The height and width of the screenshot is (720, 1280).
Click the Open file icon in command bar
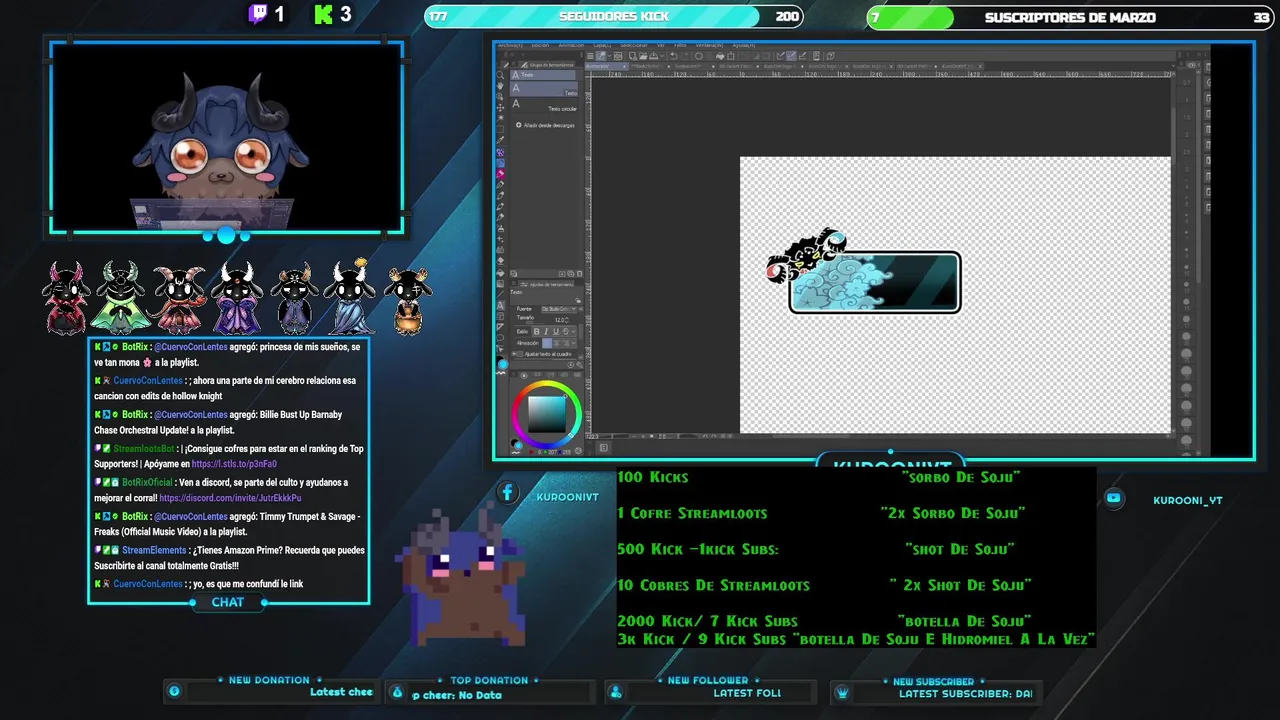pos(643,56)
